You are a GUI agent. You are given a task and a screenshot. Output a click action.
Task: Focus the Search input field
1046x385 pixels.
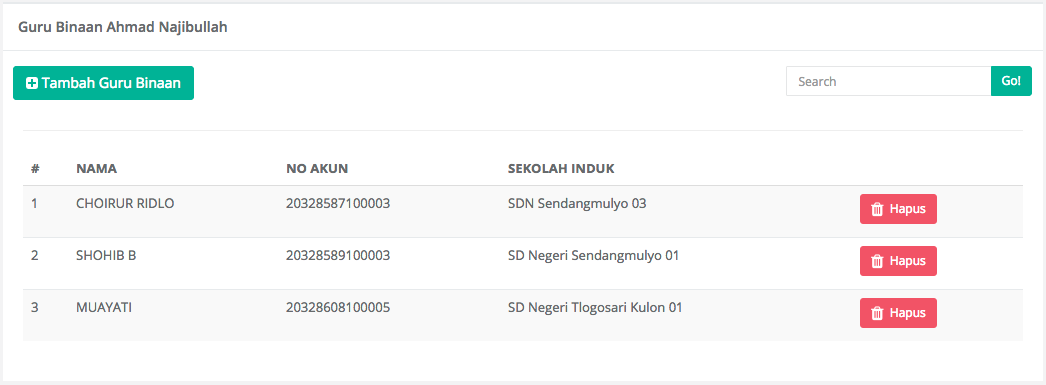pos(889,81)
